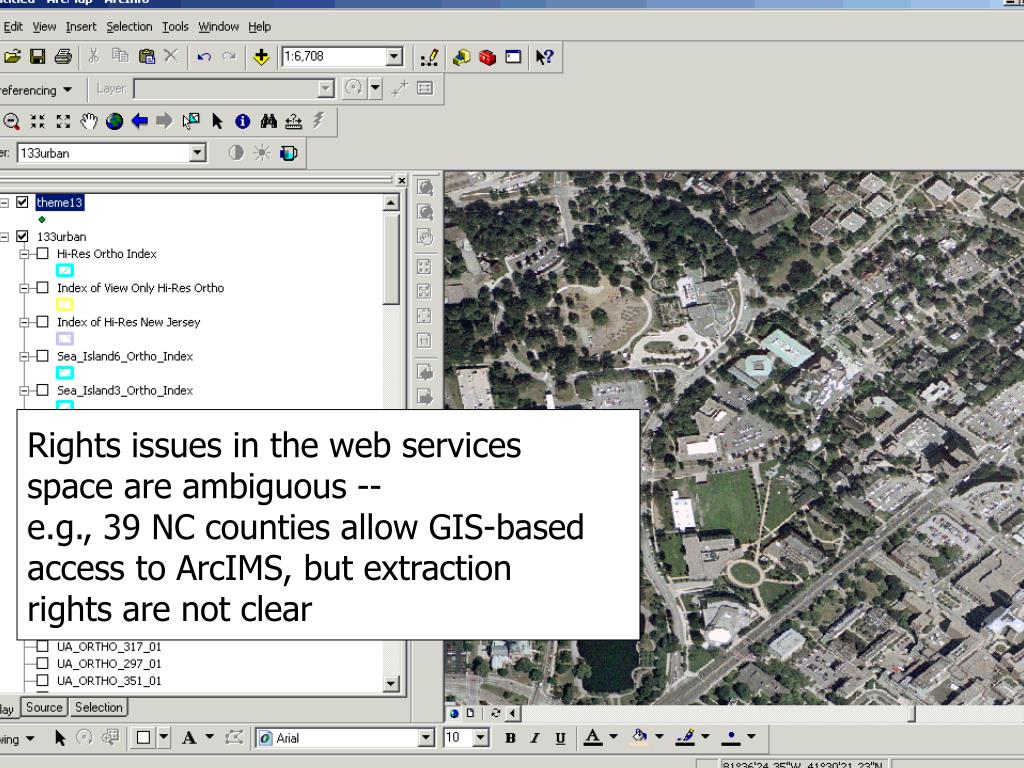1024x768 pixels.
Task: Choose the Select Features tool
Action: point(191,121)
